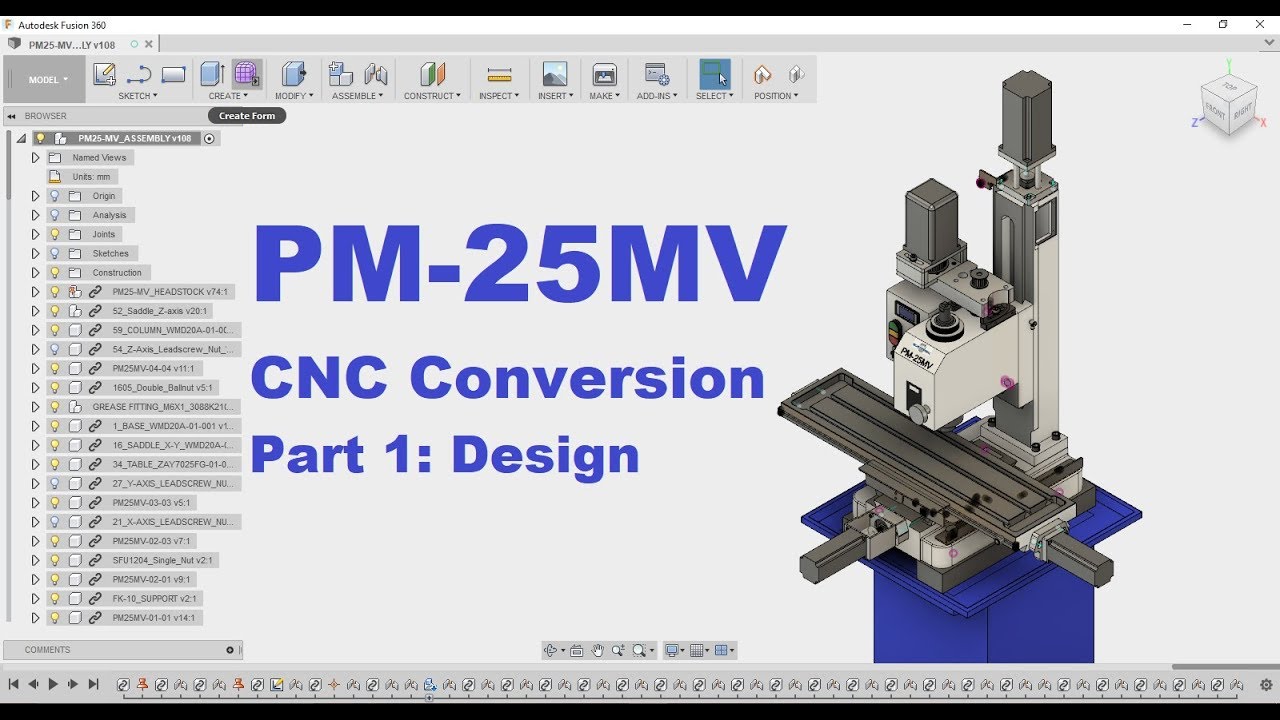Image resolution: width=1280 pixels, height=720 pixels.
Task: Click the add comment button in Comments panel
Action: (x=229, y=650)
